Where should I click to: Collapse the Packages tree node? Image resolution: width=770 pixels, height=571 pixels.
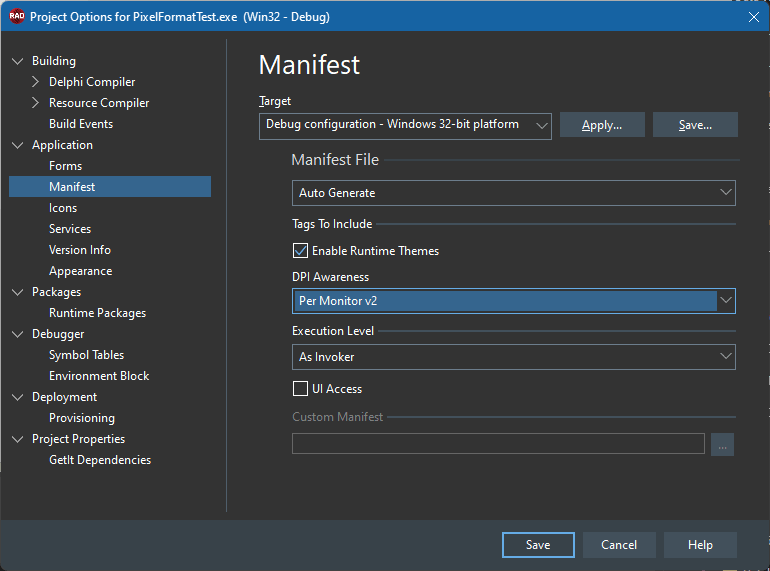(18, 292)
